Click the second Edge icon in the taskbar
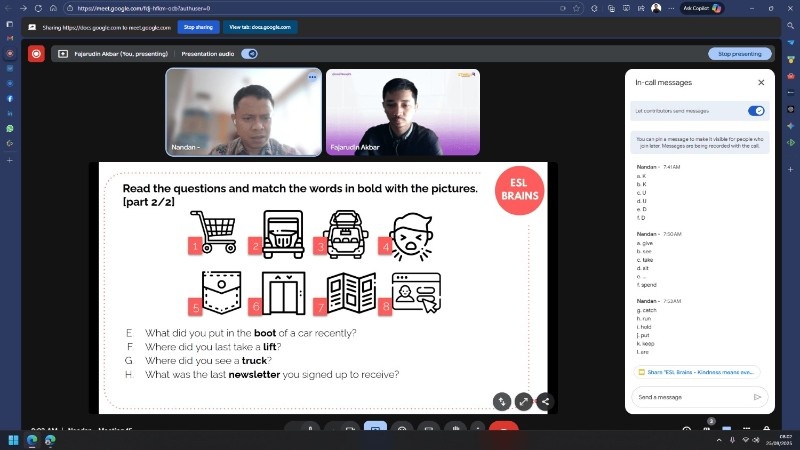The image size is (800, 450). pyautogui.click(x=50, y=440)
